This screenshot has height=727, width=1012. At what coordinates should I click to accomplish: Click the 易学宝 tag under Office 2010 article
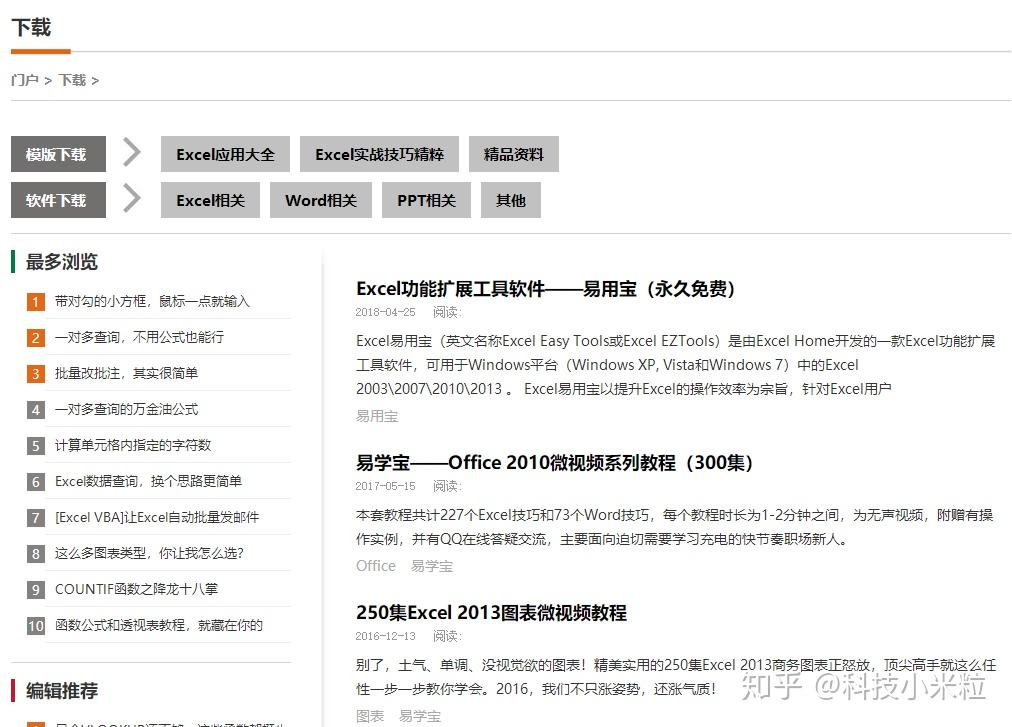[432, 566]
